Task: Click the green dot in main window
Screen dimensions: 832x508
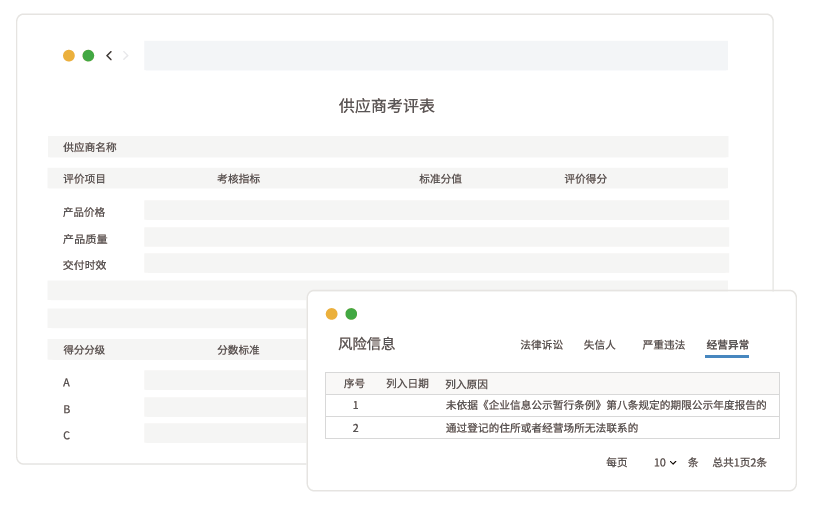Action: click(88, 56)
